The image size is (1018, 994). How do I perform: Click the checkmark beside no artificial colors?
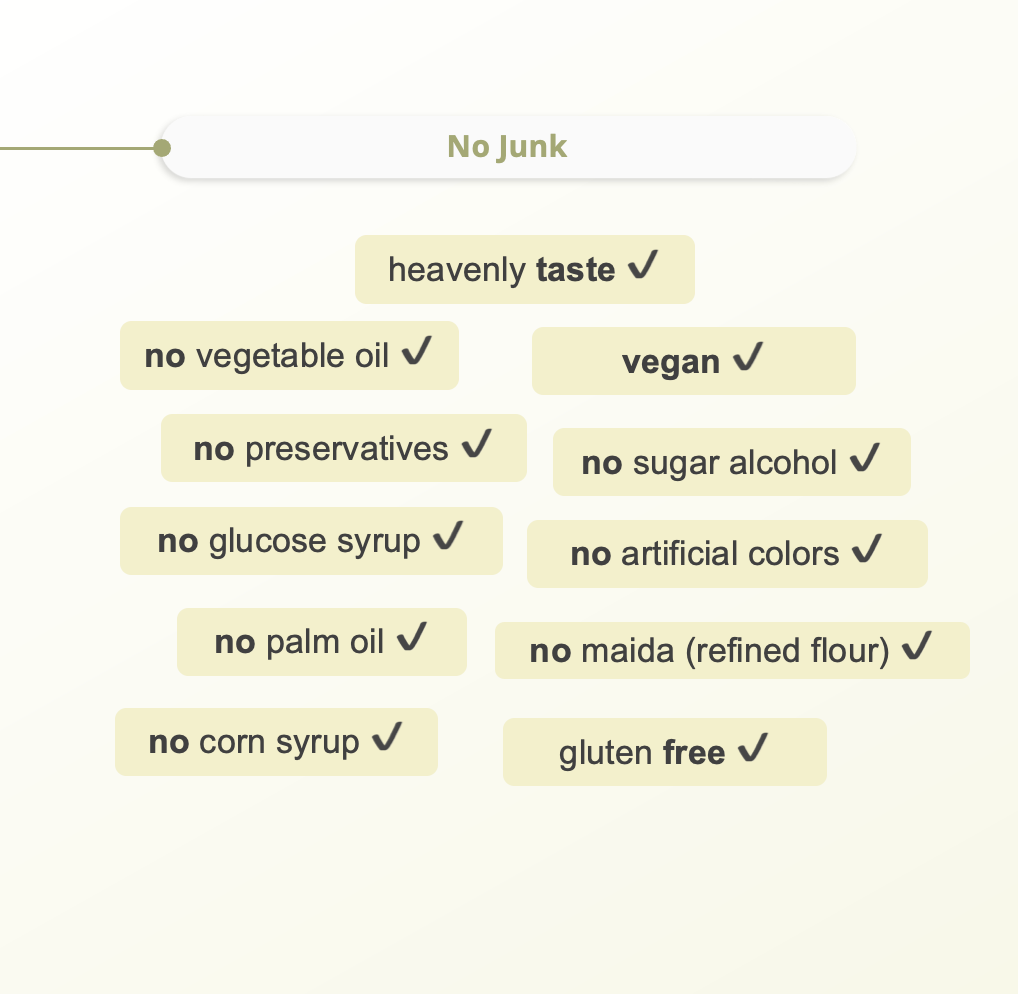[x=867, y=550]
